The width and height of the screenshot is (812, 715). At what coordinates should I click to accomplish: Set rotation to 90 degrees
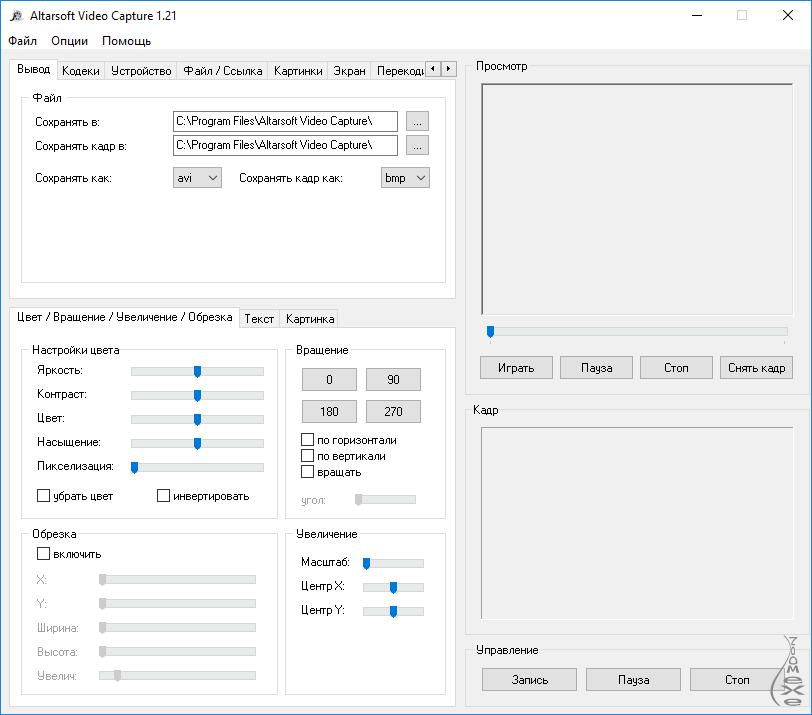tap(394, 380)
